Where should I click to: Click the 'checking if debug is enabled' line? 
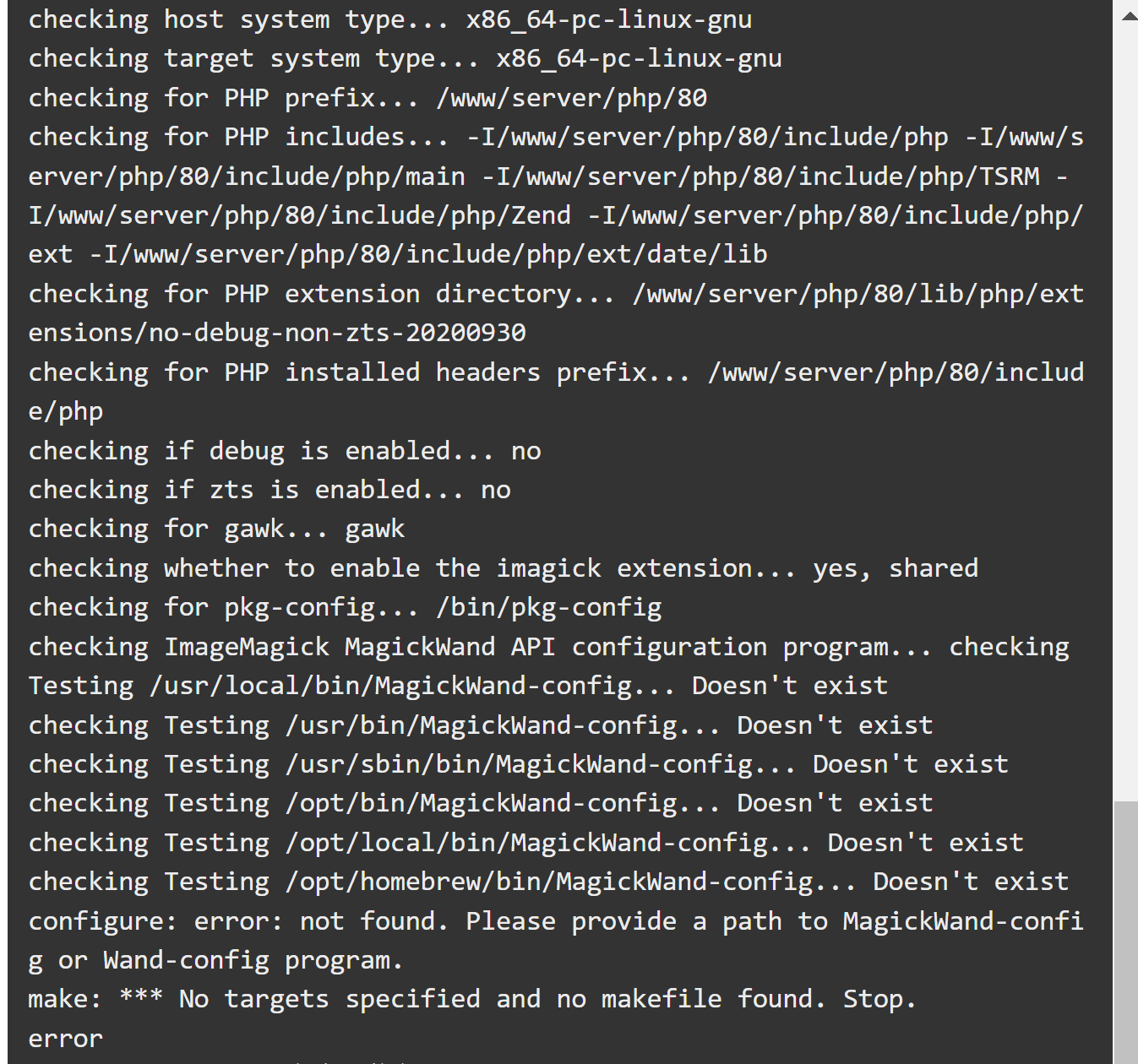point(285,451)
